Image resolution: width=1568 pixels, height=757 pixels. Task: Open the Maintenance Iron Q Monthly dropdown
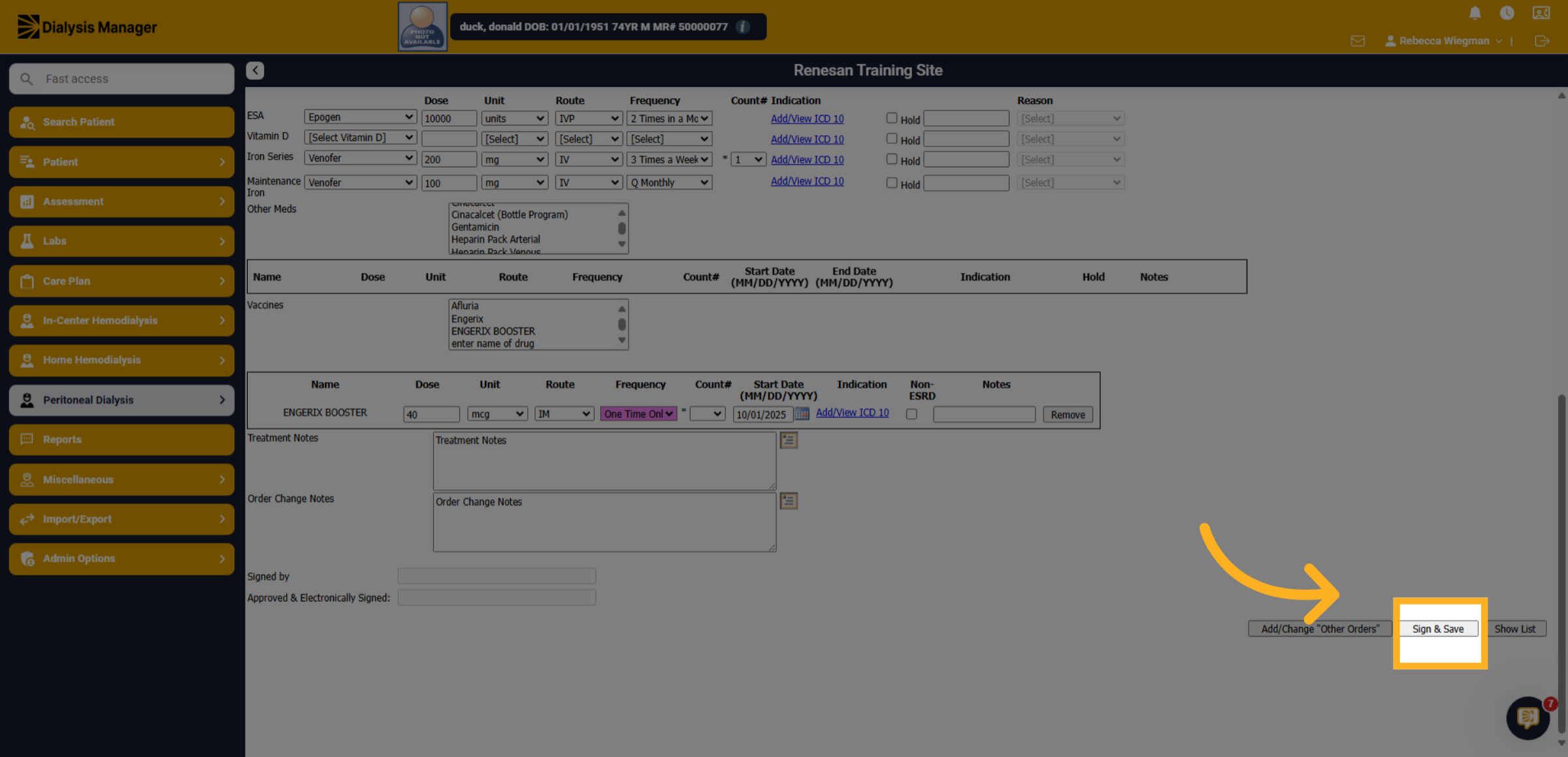tap(669, 183)
